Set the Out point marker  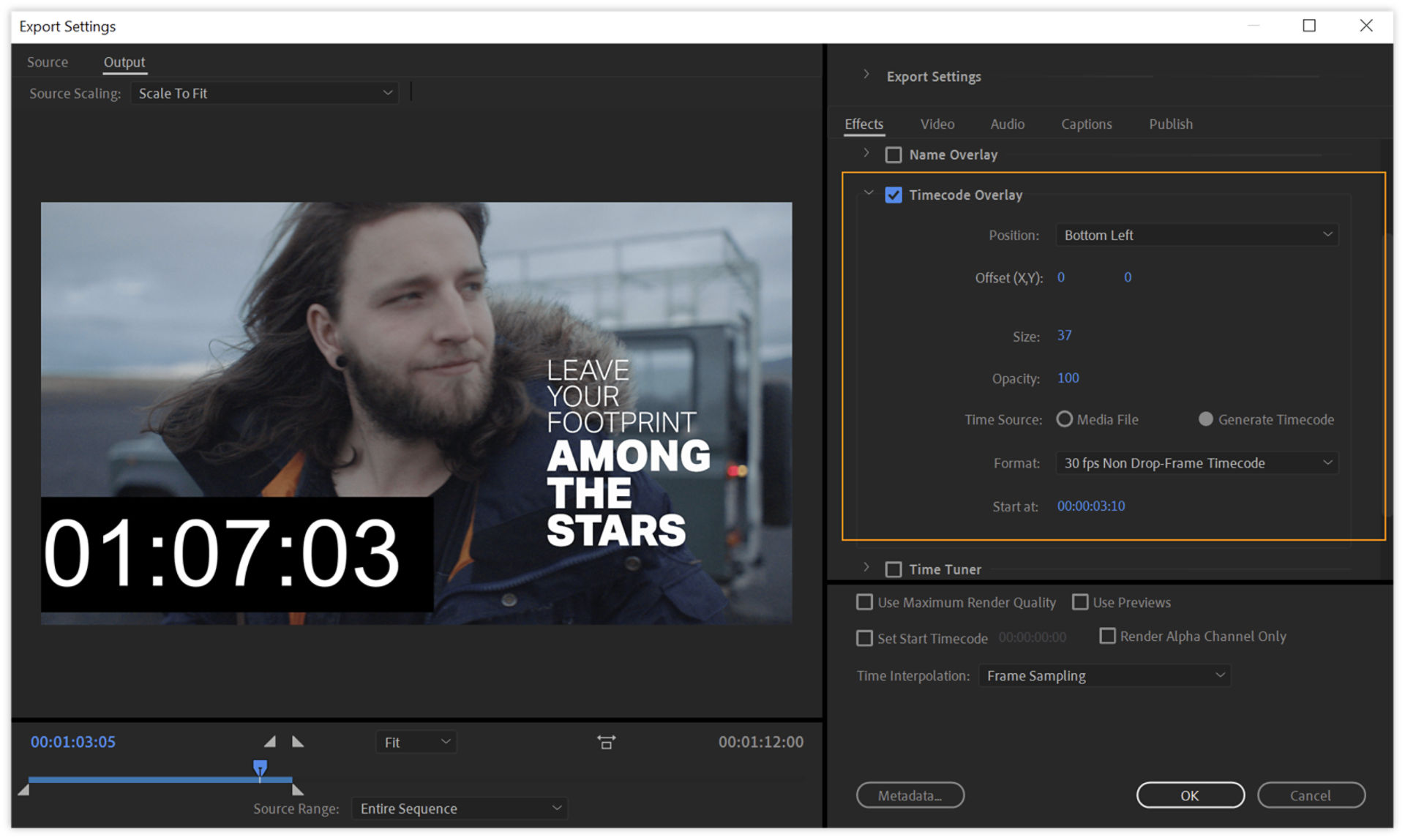point(298,741)
